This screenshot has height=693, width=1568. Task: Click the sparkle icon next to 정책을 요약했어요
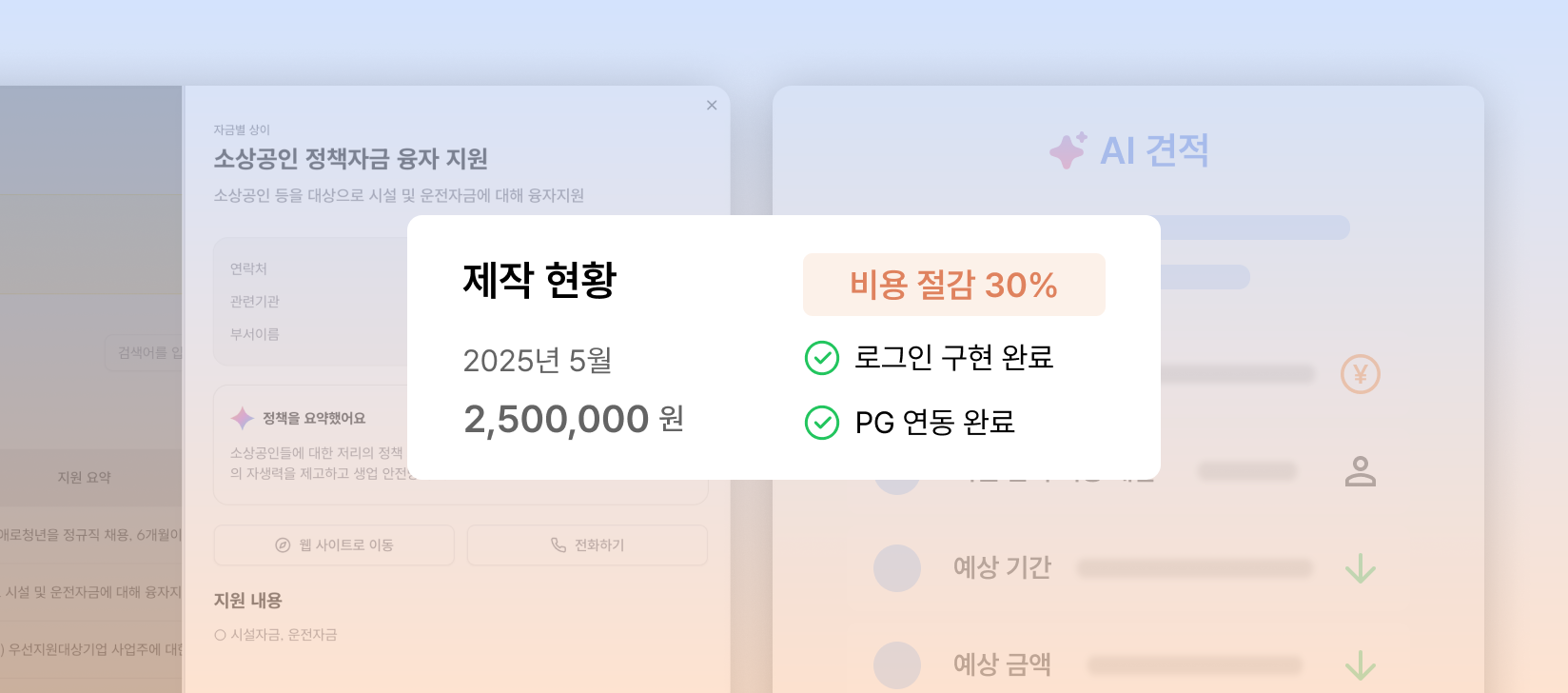[243, 418]
